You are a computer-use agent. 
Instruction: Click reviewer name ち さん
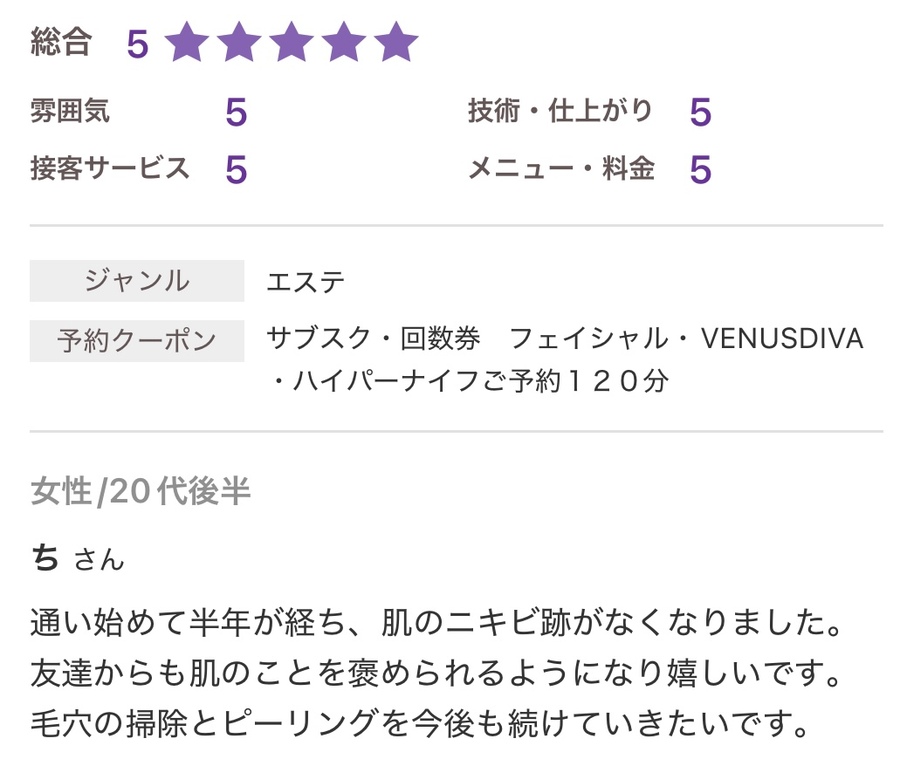pyautogui.click(x=78, y=558)
